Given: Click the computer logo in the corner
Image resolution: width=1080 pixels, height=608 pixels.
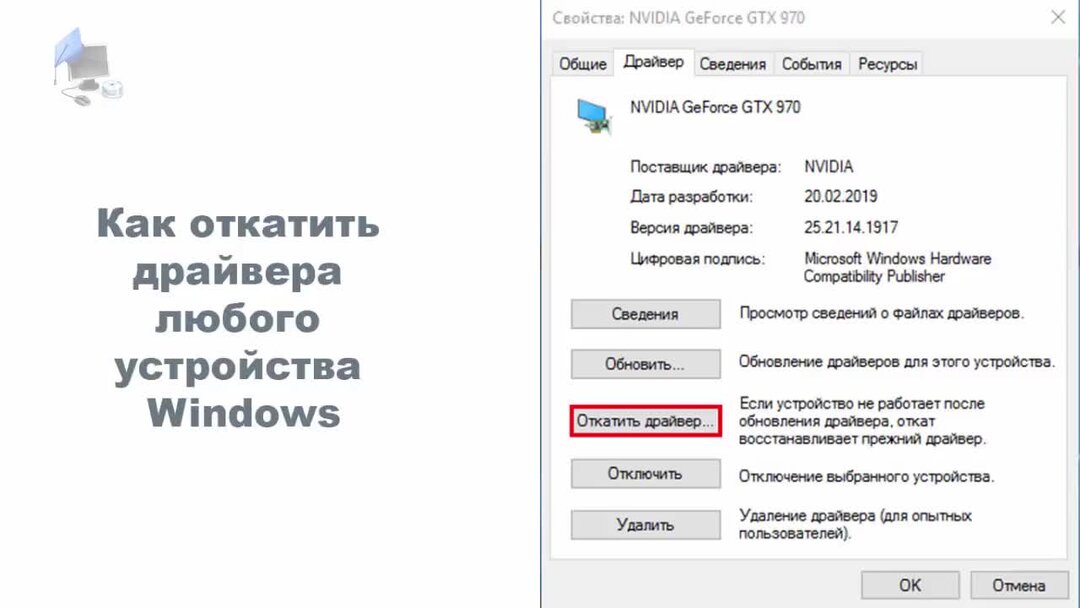Looking at the screenshot, I should (x=87, y=67).
